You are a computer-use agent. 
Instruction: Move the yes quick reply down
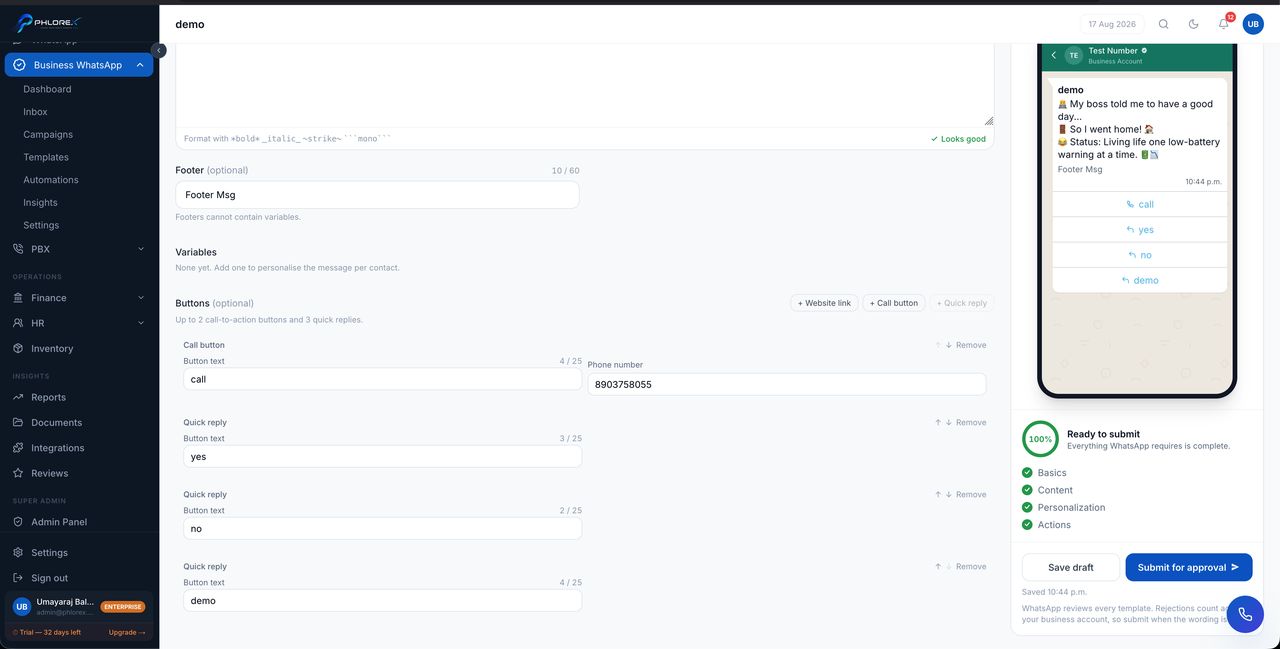[948, 422]
